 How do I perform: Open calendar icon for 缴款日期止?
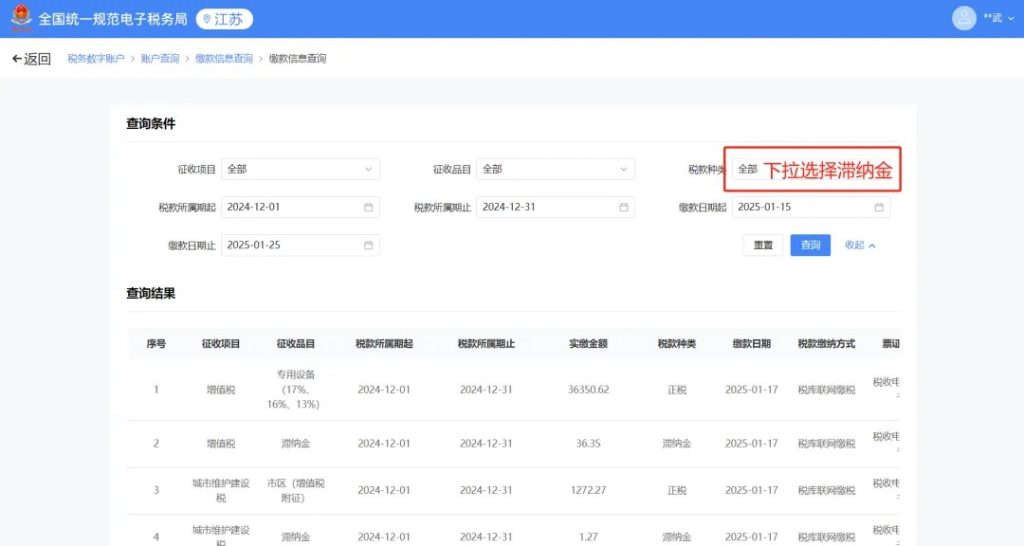pos(368,245)
